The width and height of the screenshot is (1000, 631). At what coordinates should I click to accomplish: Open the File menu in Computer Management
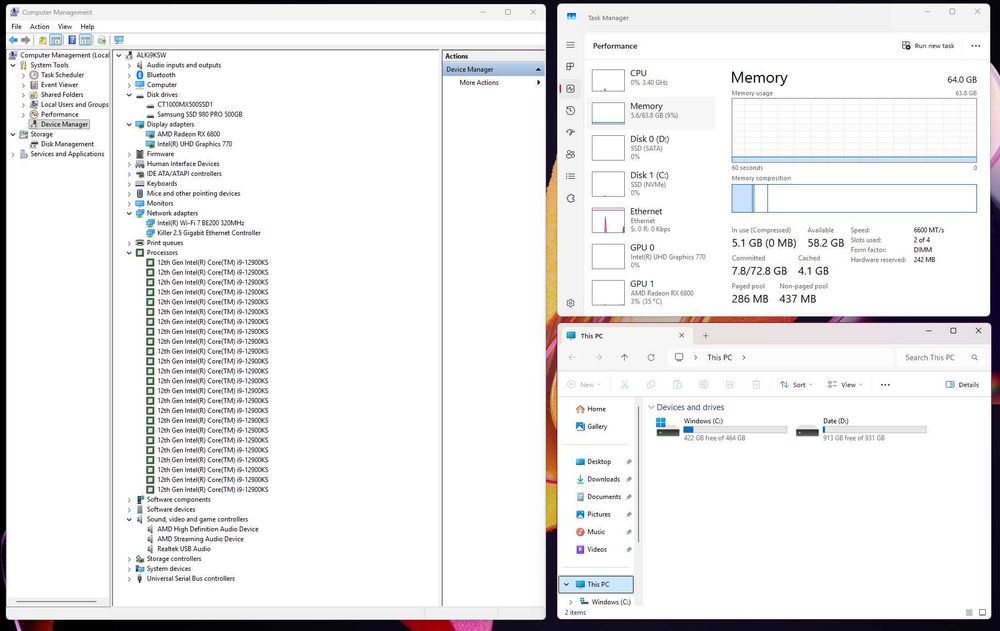(17, 26)
